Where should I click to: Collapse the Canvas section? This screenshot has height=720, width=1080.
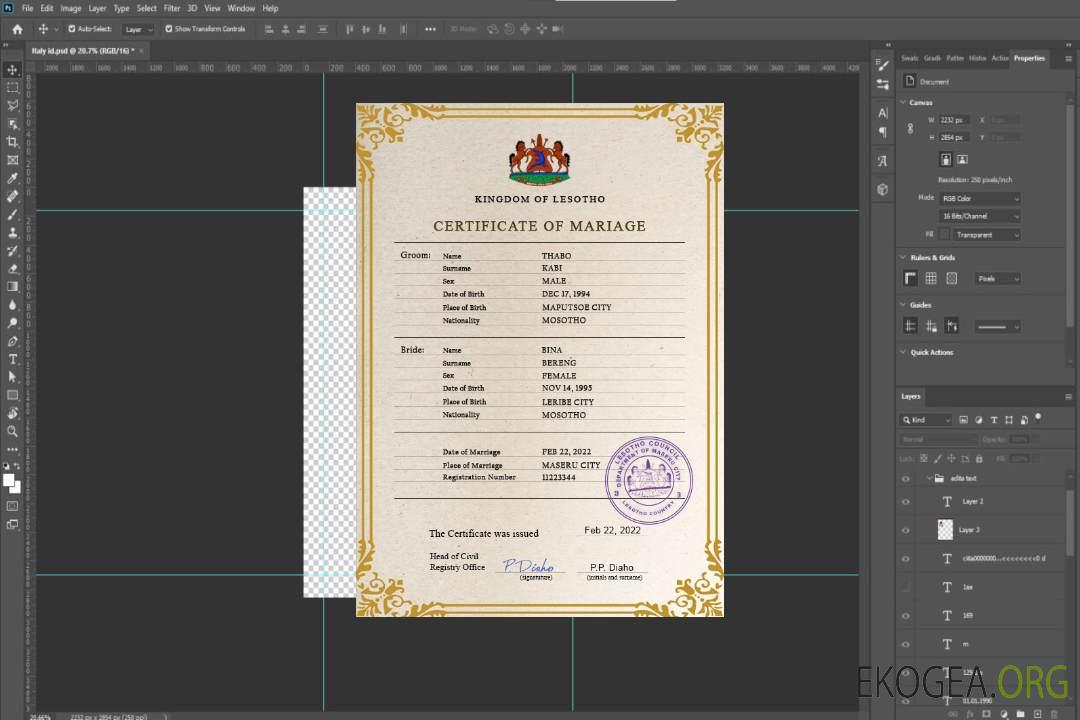(x=903, y=102)
